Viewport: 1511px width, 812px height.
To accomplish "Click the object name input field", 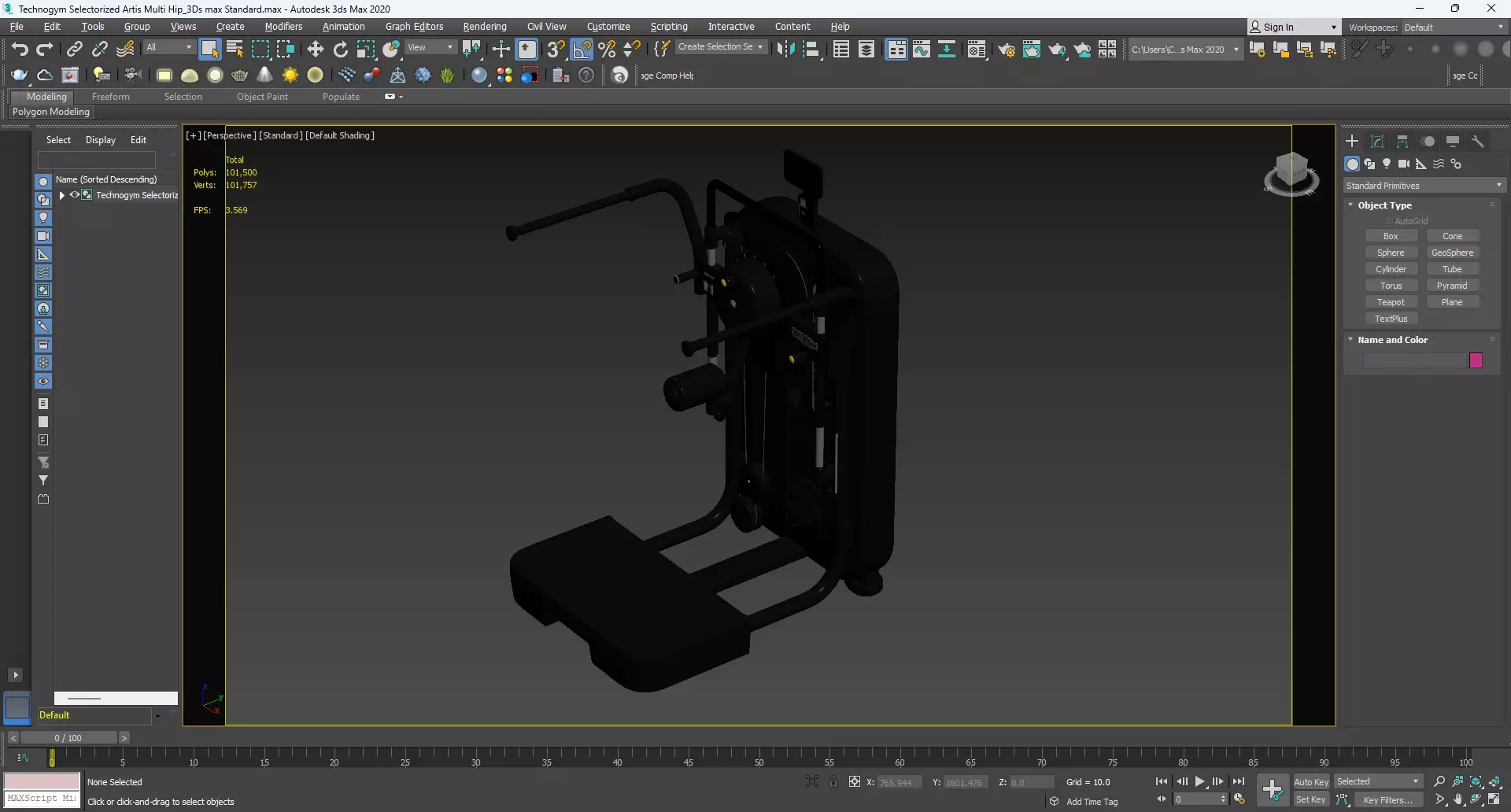I will click(1414, 360).
